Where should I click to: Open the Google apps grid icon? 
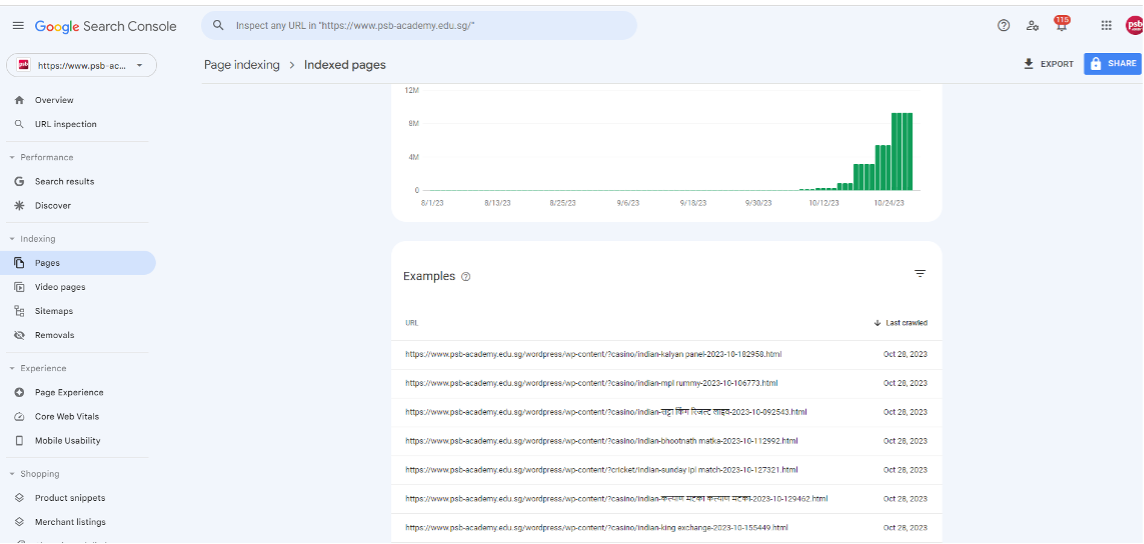(1106, 26)
